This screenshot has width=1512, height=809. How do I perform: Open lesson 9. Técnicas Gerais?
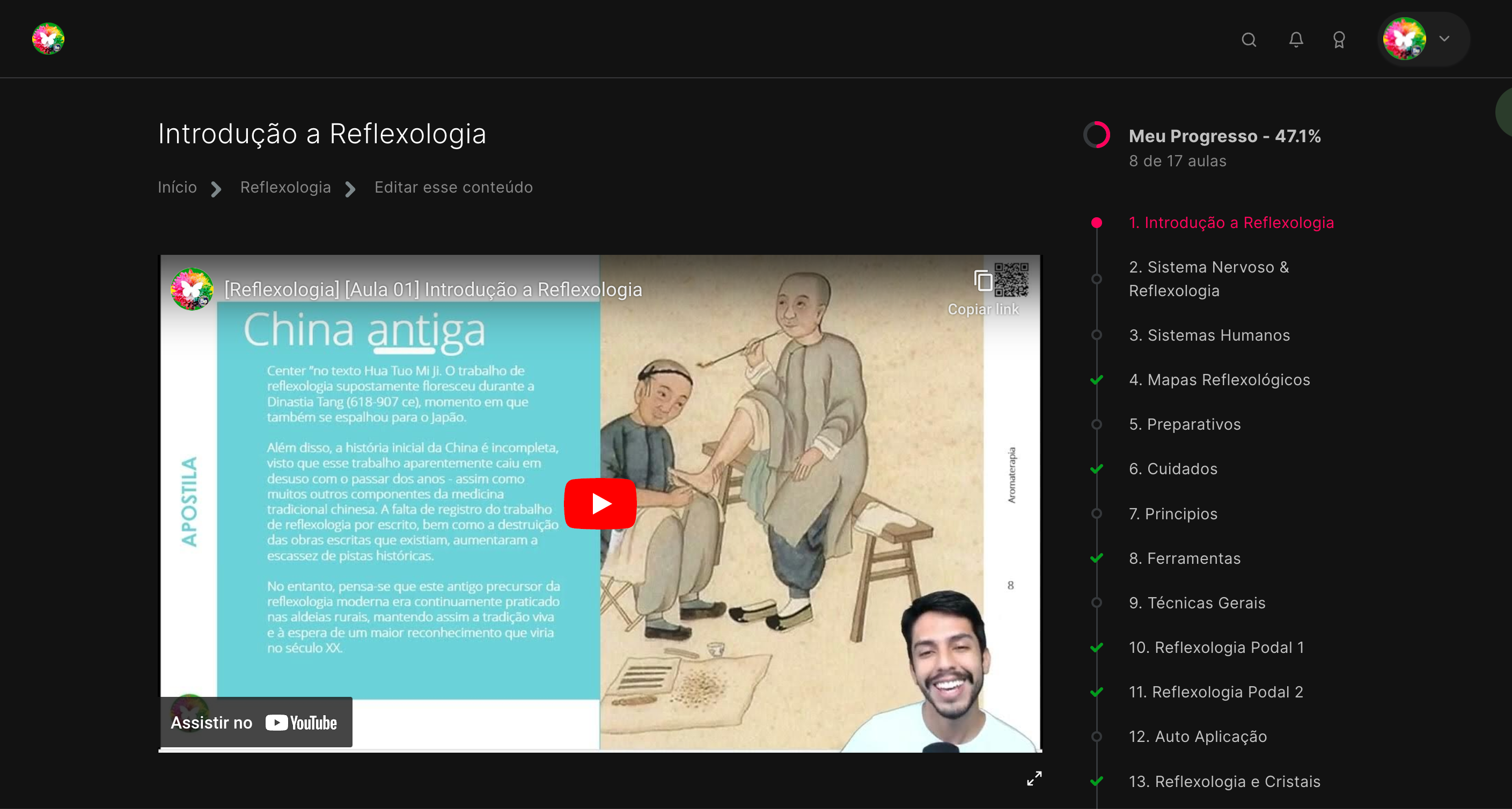point(1197,603)
